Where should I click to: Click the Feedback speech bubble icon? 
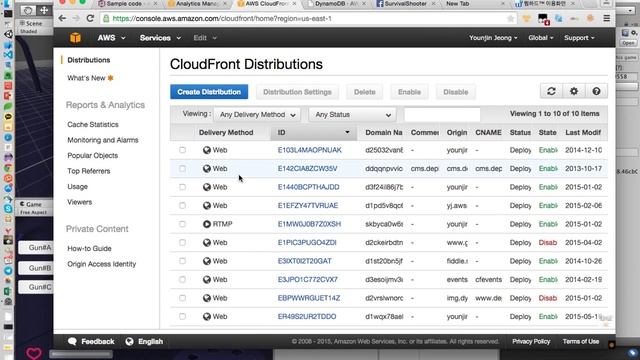click(72, 342)
